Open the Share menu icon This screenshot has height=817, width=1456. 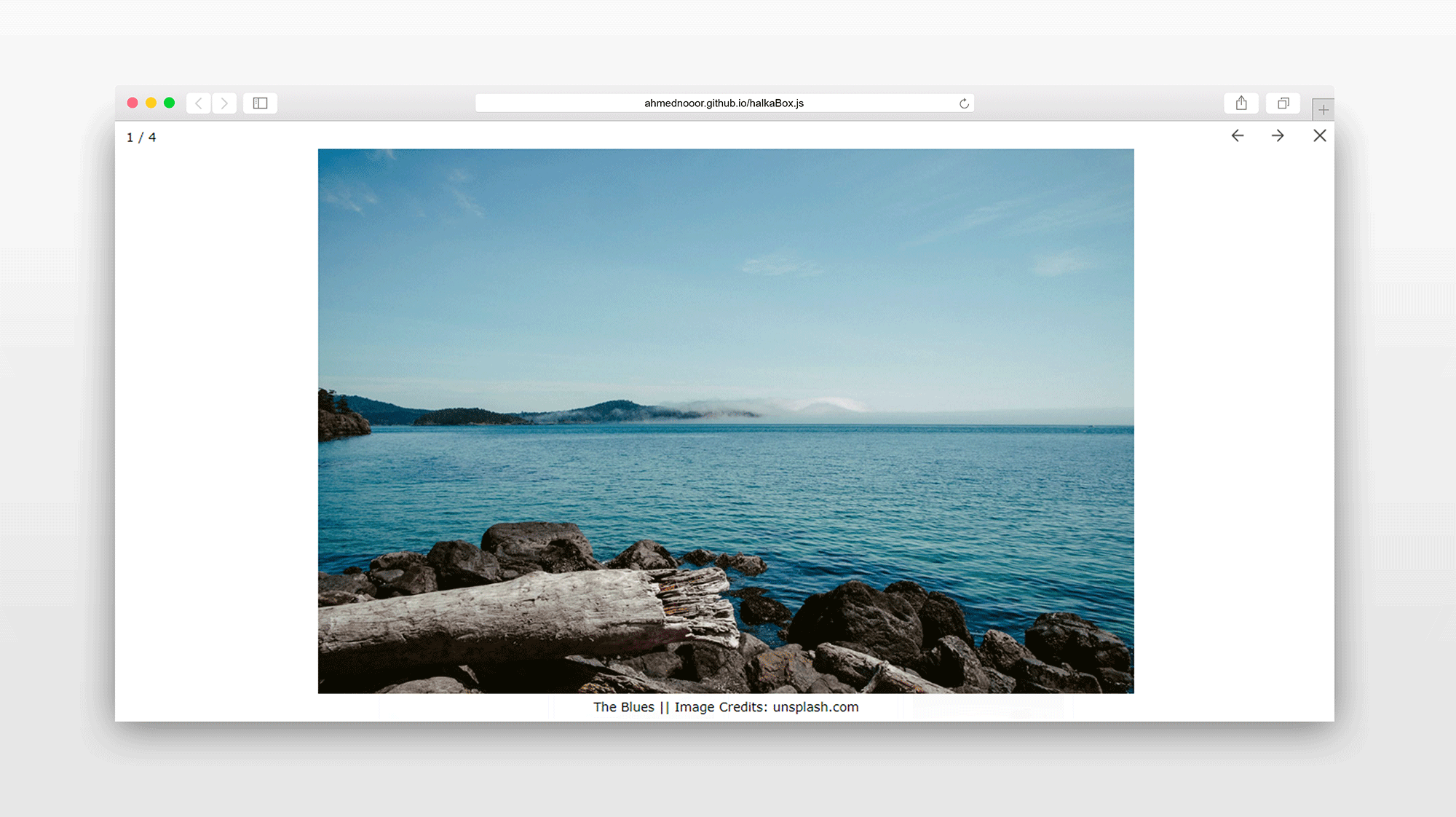[x=1241, y=103]
